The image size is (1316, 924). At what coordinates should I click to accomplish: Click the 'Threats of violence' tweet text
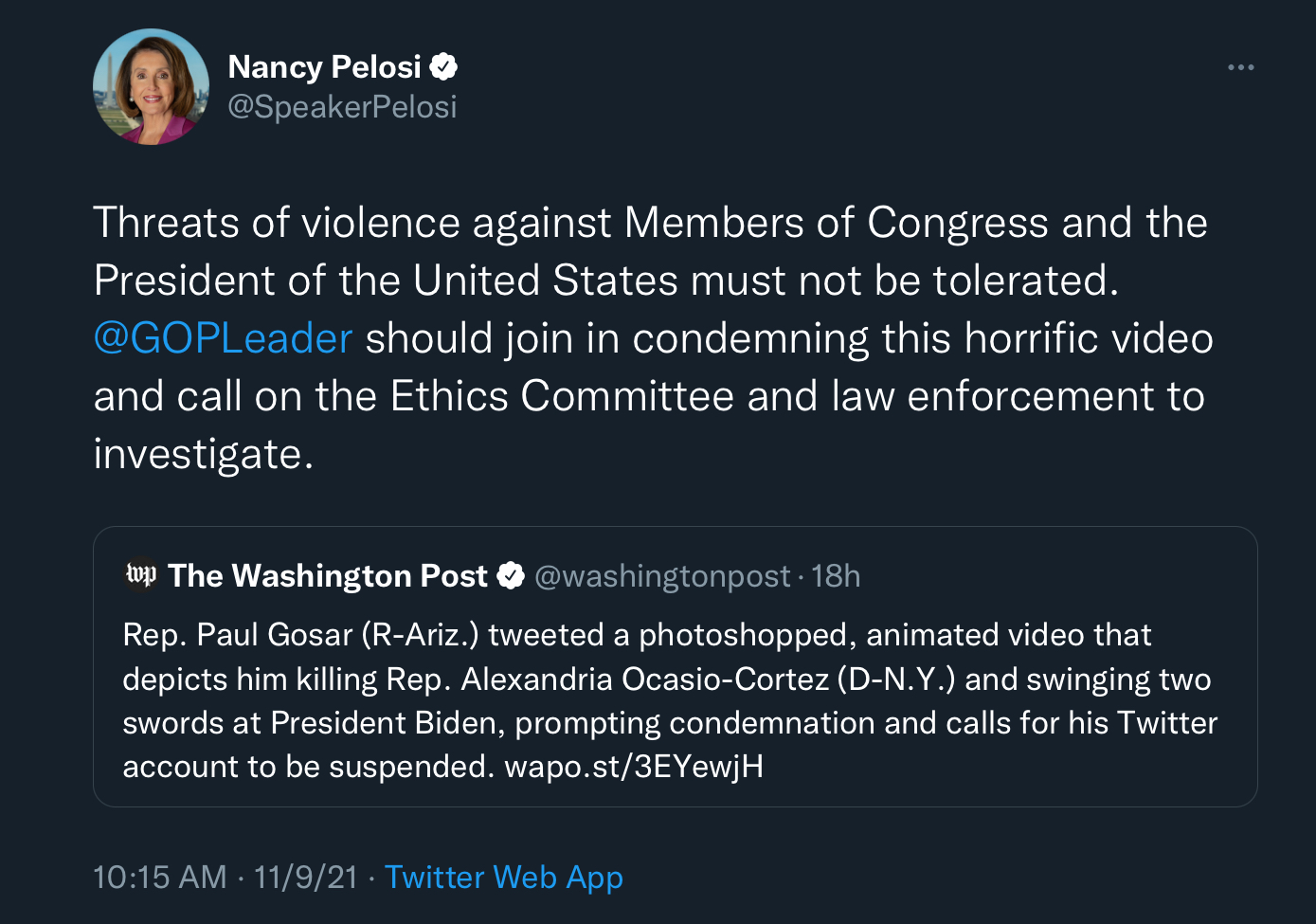point(654,338)
